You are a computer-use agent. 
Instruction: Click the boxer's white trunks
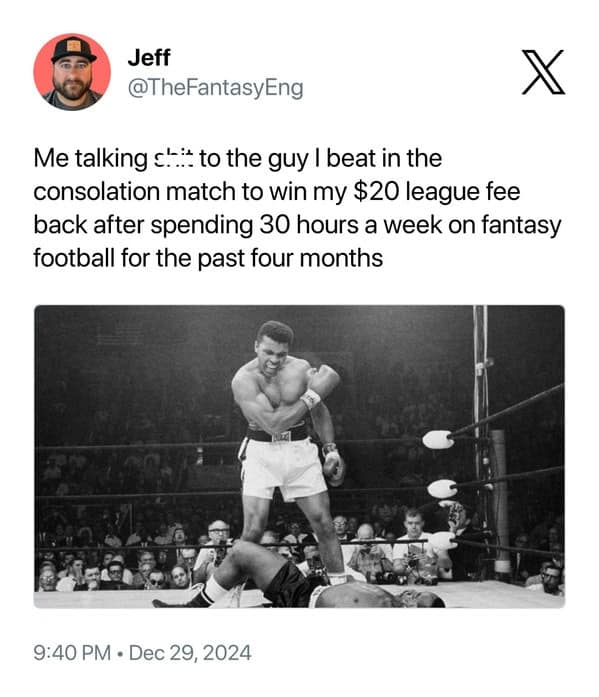click(x=284, y=468)
